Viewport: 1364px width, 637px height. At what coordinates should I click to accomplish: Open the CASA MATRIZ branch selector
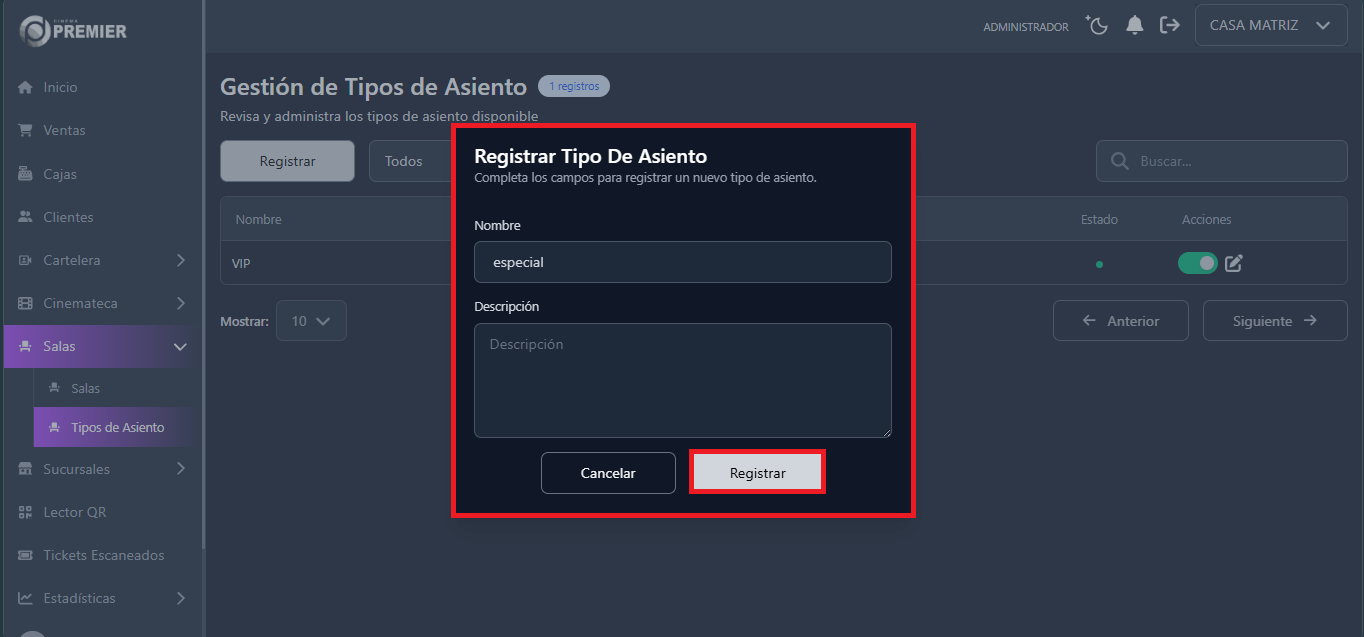click(x=1270, y=24)
